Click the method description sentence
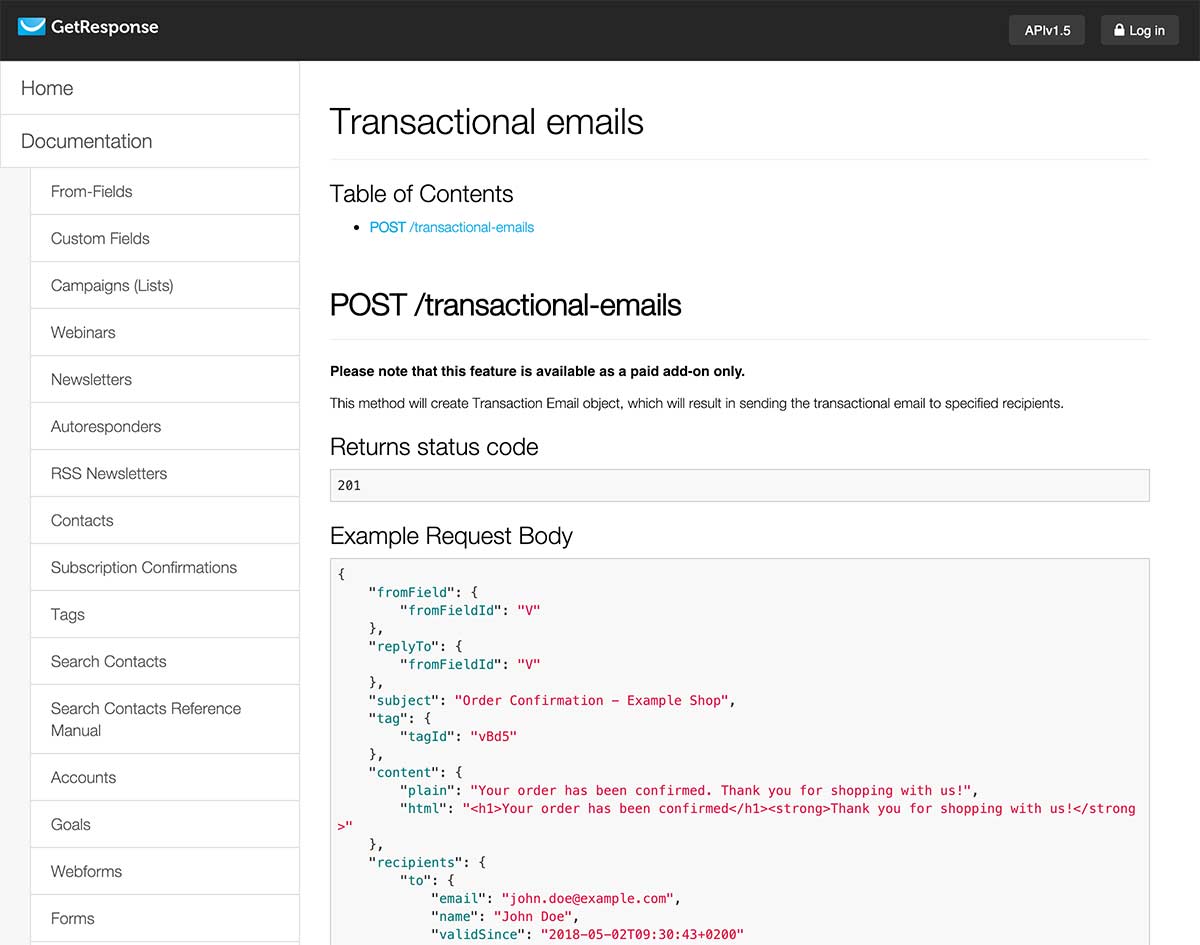1200x945 pixels. [697, 404]
